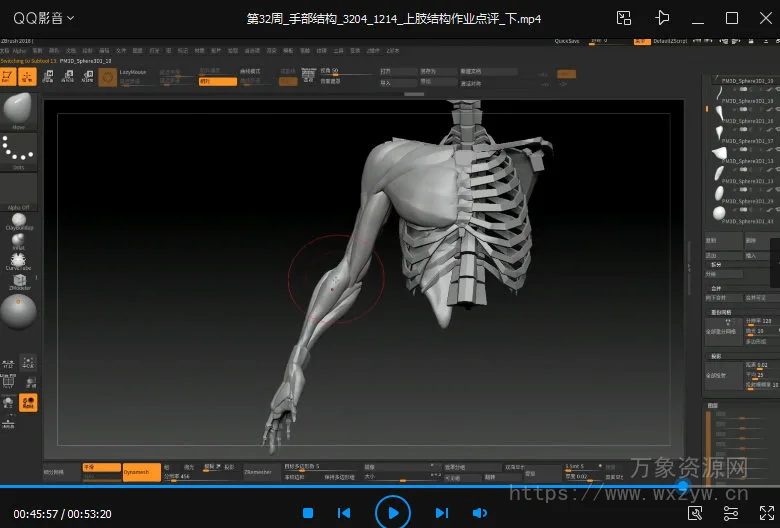Open the playback settings sliders icon

point(730,513)
